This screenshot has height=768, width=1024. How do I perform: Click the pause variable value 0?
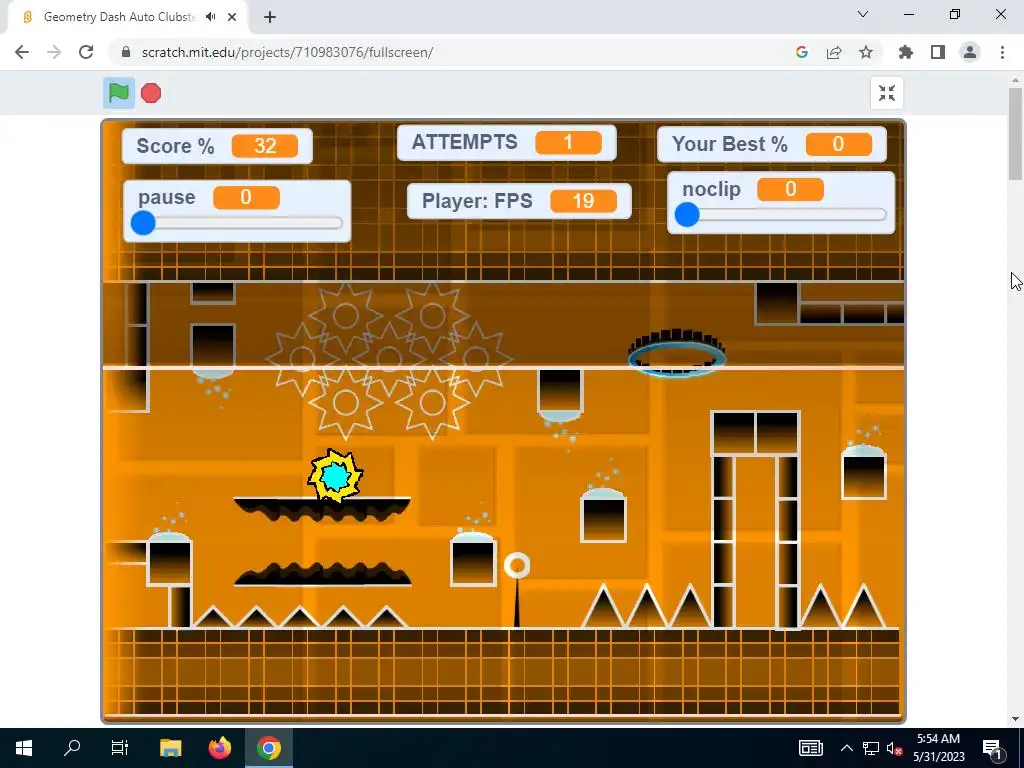point(246,197)
